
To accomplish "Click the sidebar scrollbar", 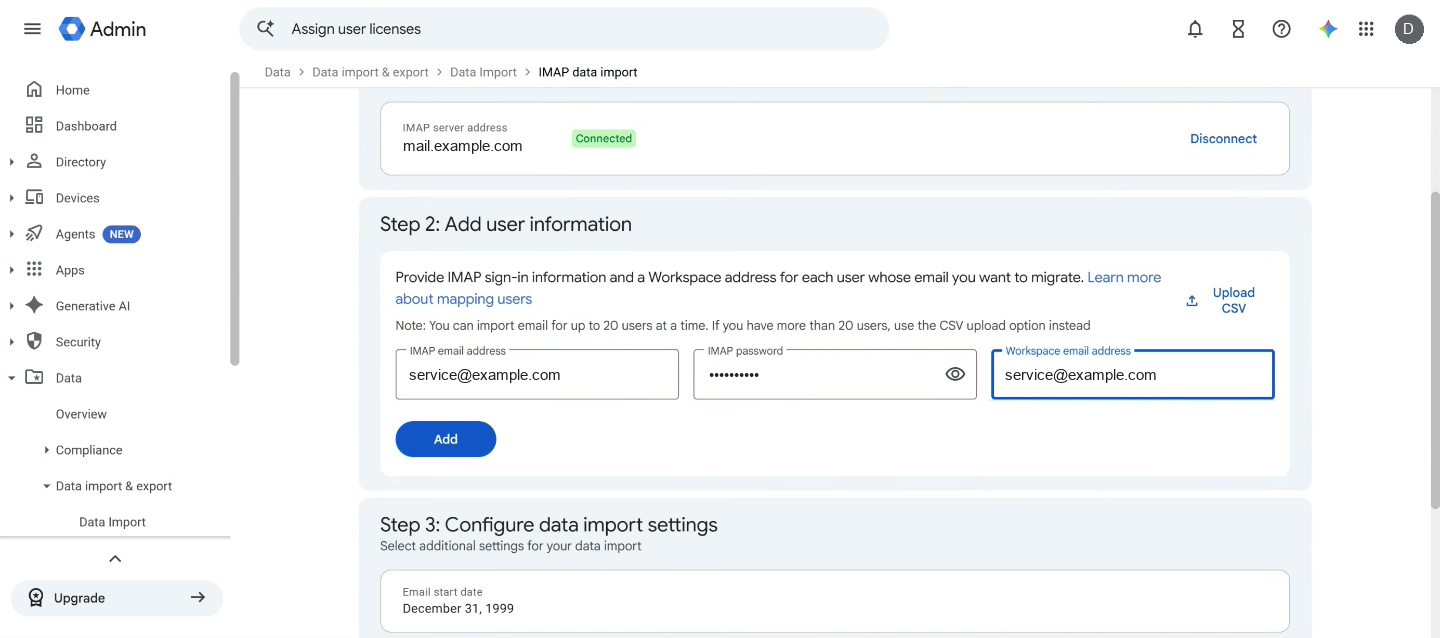I will pyautogui.click(x=235, y=218).
